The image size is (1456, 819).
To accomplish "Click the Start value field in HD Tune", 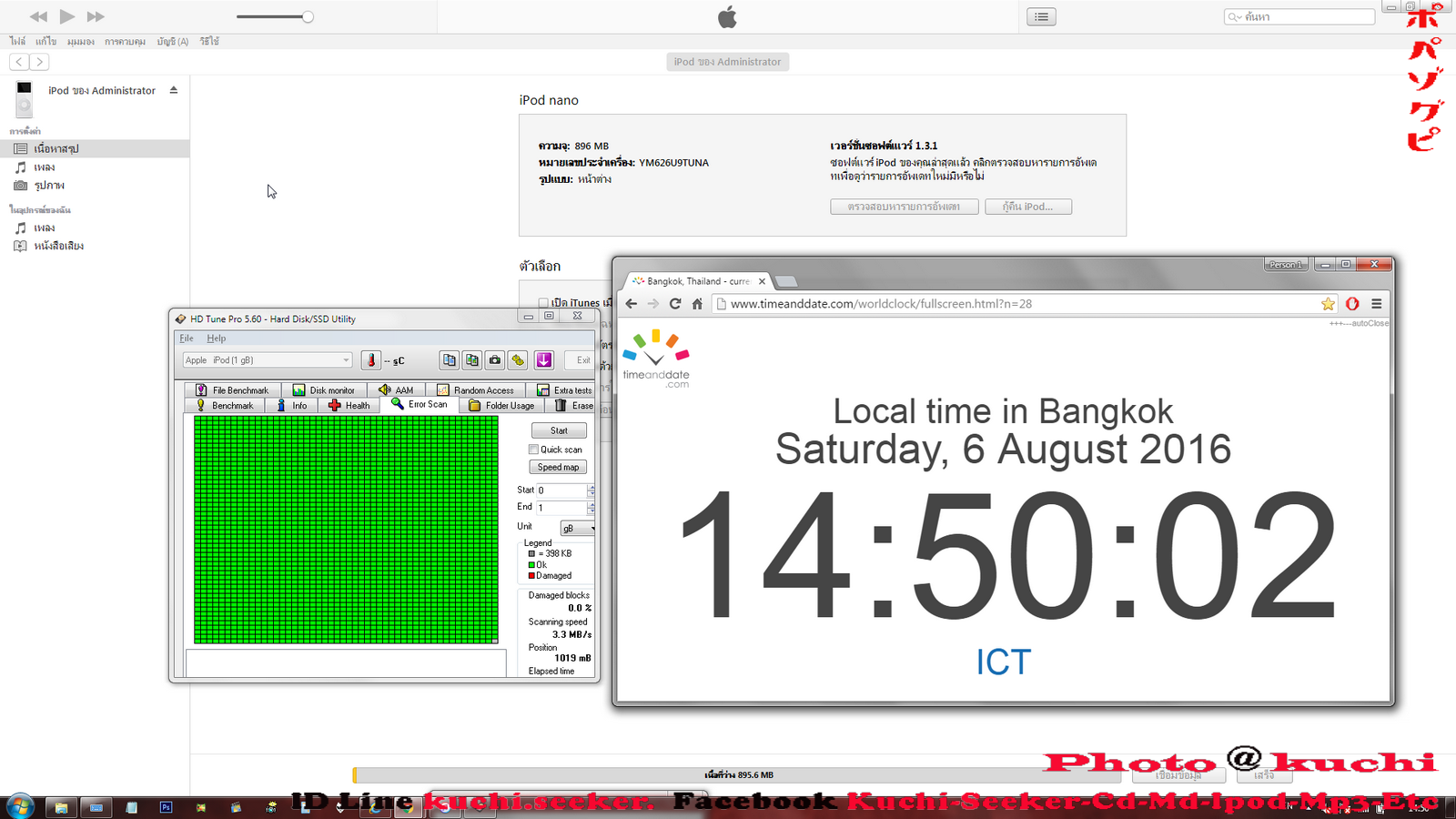I will (561, 490).
